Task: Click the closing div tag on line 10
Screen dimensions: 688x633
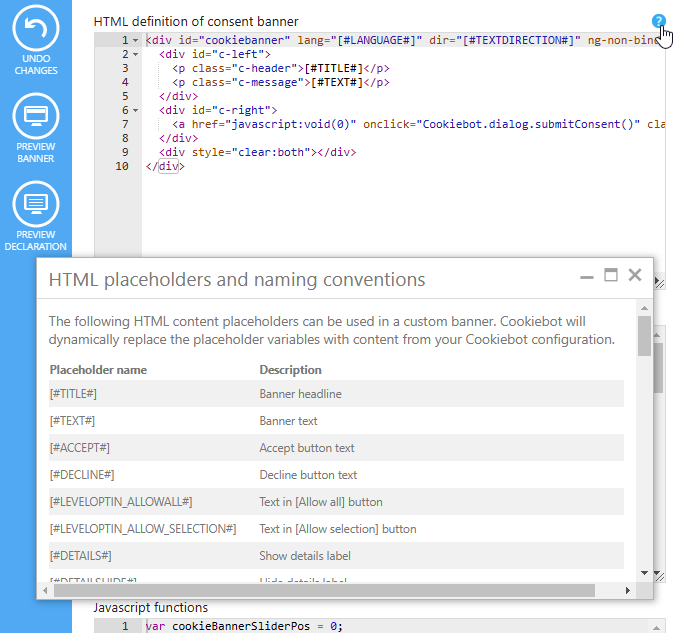Action: tap(165, 166)
